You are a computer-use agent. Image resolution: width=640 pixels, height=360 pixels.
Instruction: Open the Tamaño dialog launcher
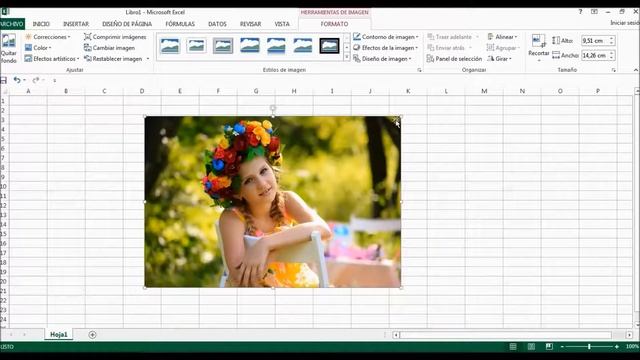coord(613,70)
